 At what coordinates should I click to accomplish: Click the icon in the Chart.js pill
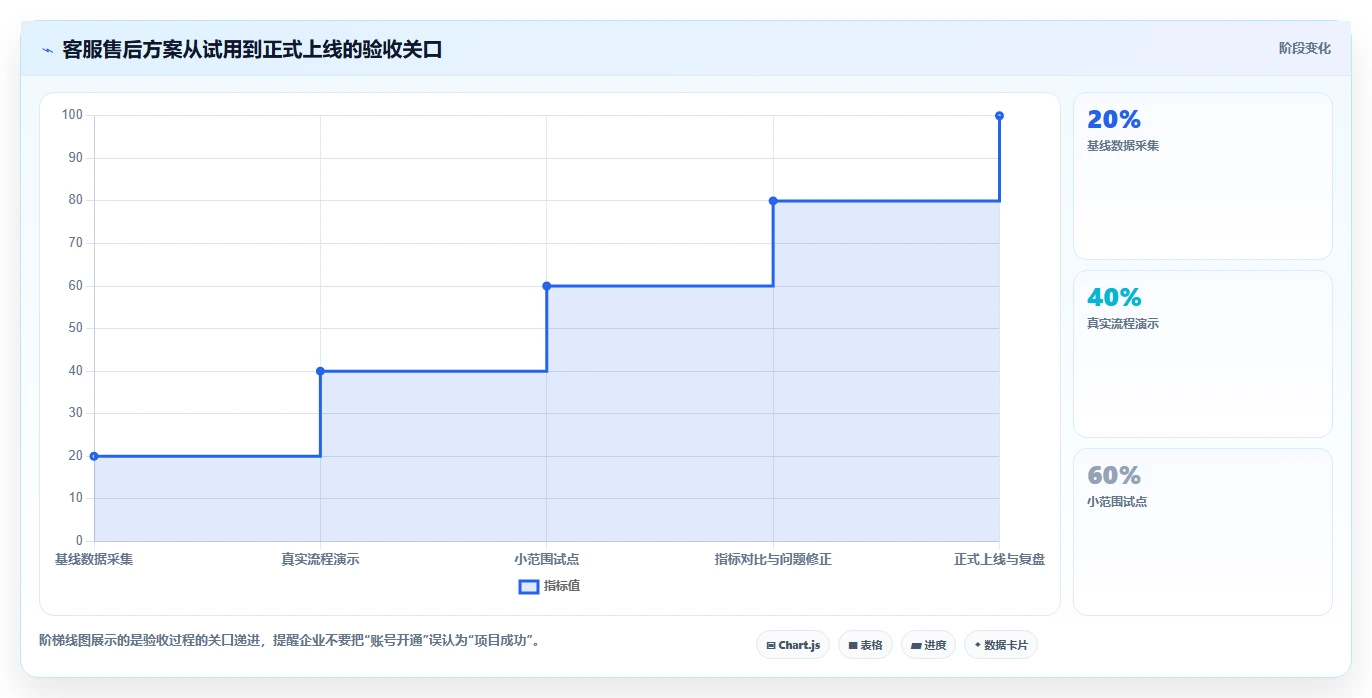tap(771, 646)
